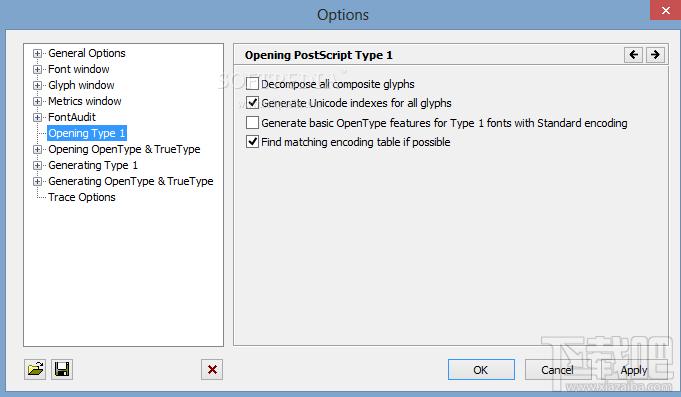Enable basic OpenType features for Type 1 fonts
Image resolution: width=681 pixels, height=397 pixels.
coord(252,123)
